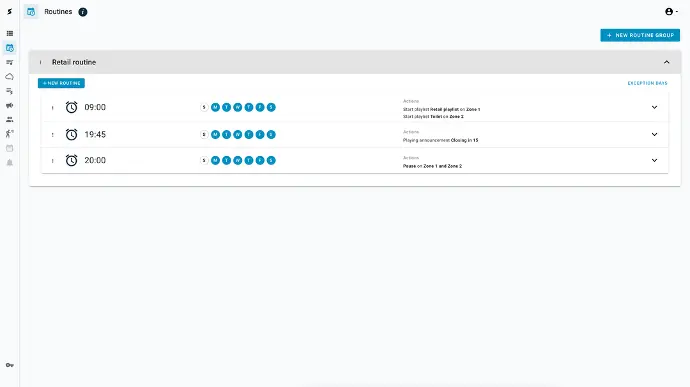Open the cloud icon in the sidebar
This screenshot has width=690, height=387.
[10, 77]
